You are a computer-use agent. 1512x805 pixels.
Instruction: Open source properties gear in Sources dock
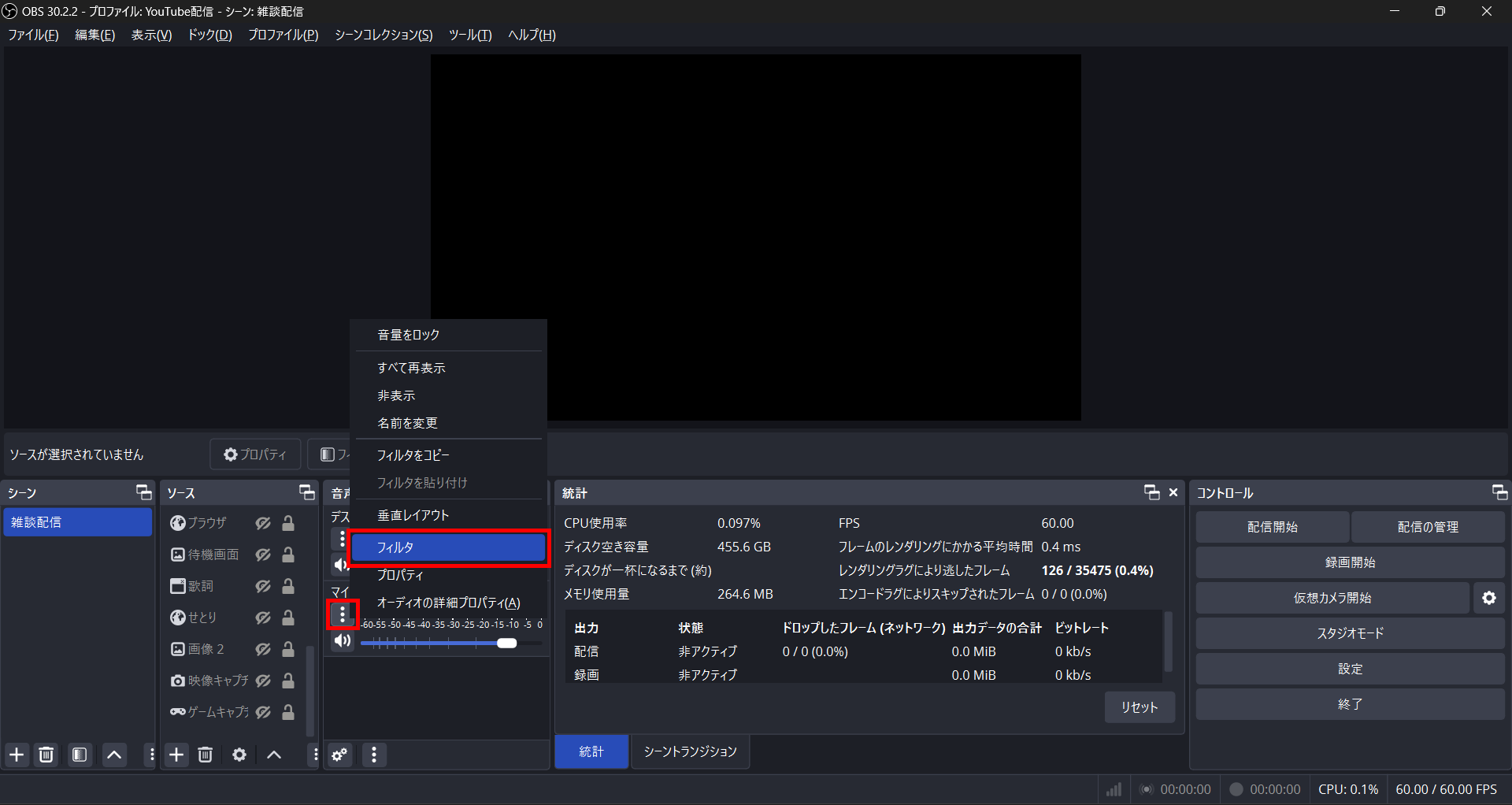[x=239, y=755]
